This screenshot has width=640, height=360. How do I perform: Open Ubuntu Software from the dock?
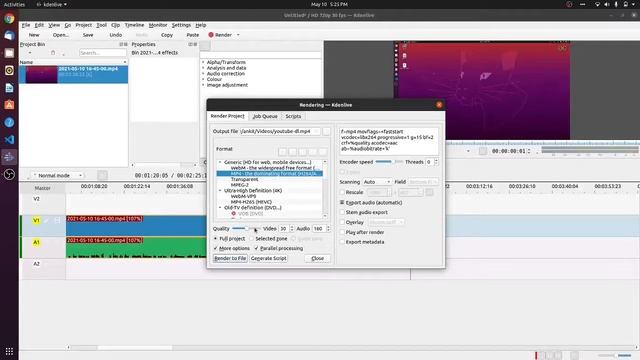pos(9,105)
